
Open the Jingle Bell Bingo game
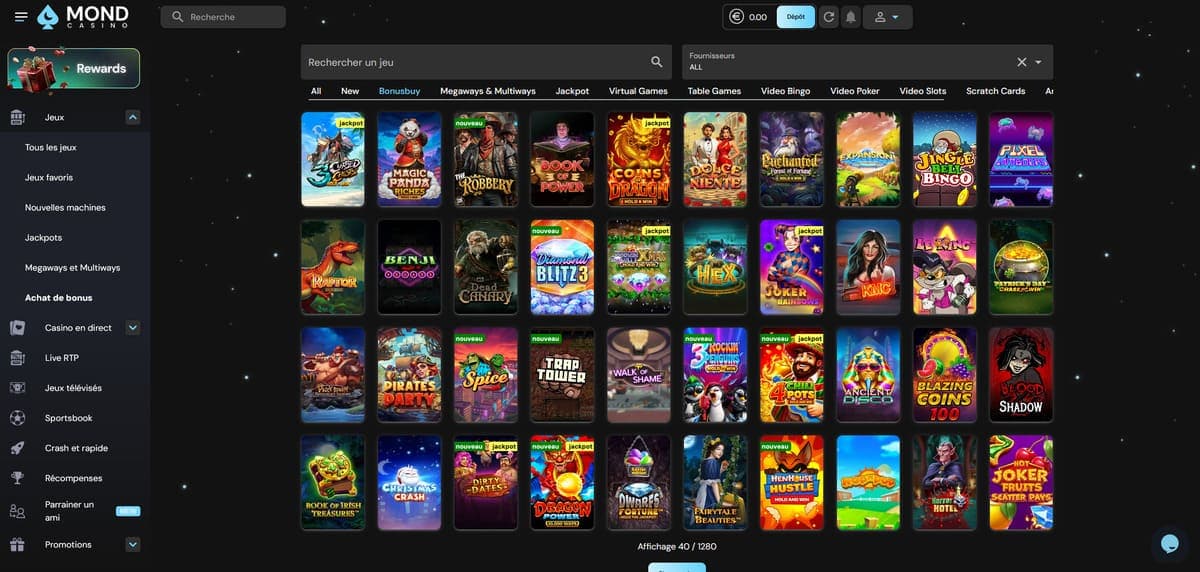944,159
